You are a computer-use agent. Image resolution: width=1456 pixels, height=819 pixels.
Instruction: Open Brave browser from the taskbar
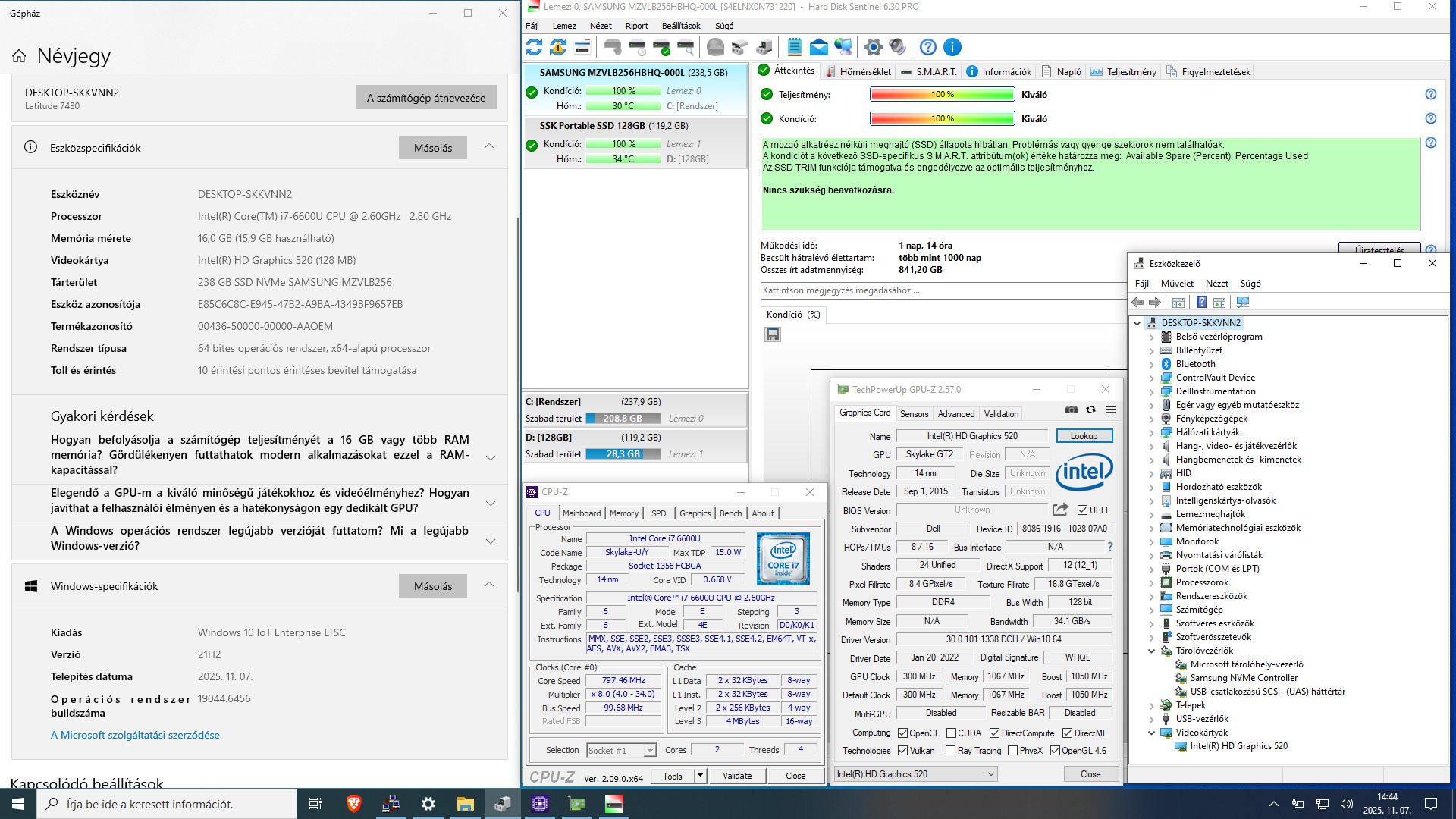point(353,804)
